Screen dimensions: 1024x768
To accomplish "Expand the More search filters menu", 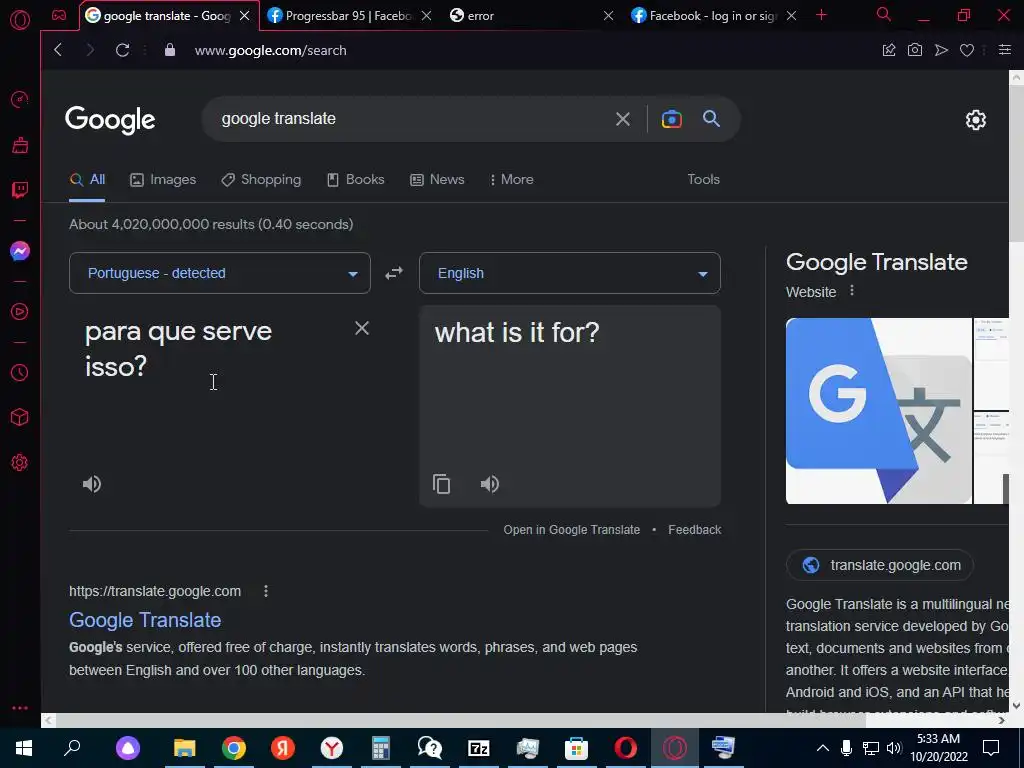I will 511,180.
